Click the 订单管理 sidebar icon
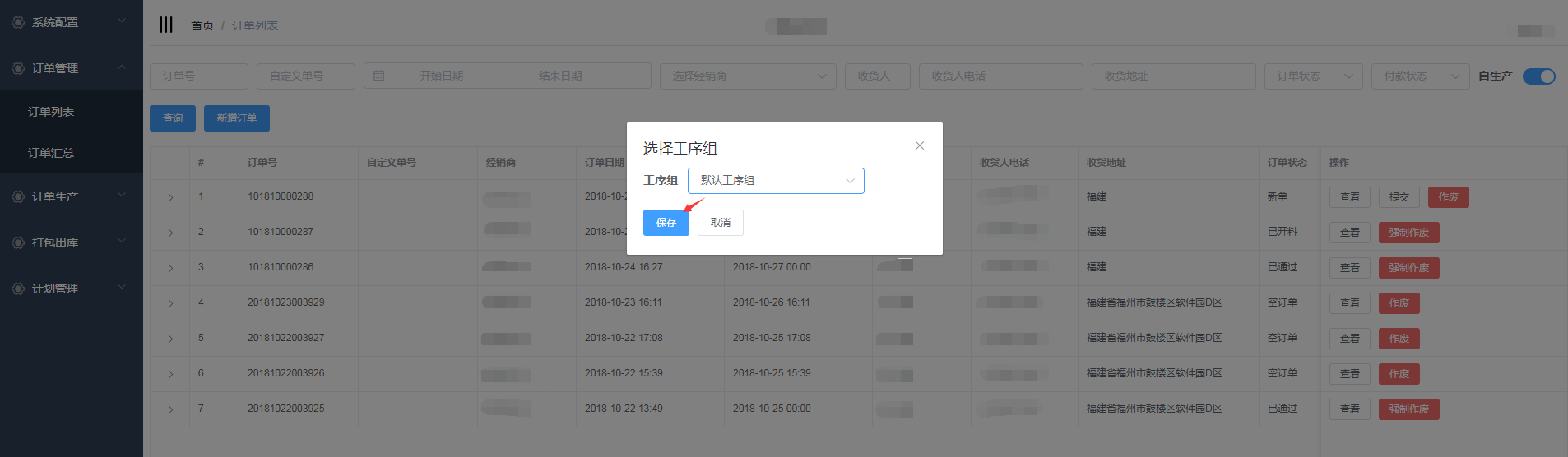1568x457 pixels. click(x=18, y=68)
